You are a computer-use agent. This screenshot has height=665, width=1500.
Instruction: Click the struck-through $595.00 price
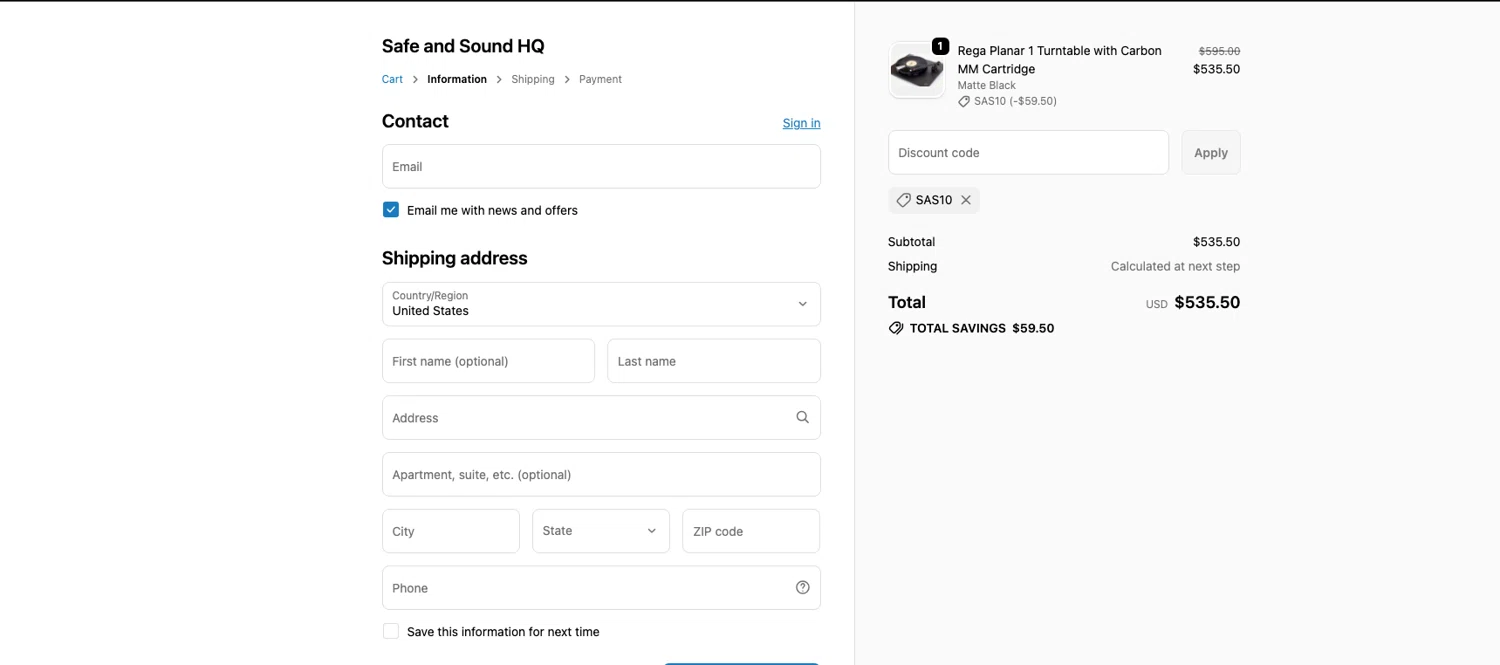pos(1219,51)
